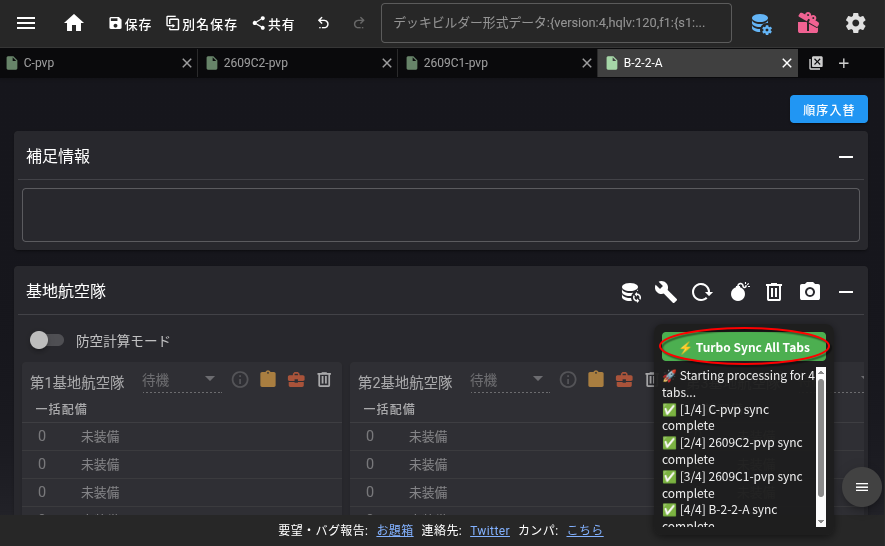Click into the 補足情報 text area
This screenshot has height=546, width=885.
(441, 215)
